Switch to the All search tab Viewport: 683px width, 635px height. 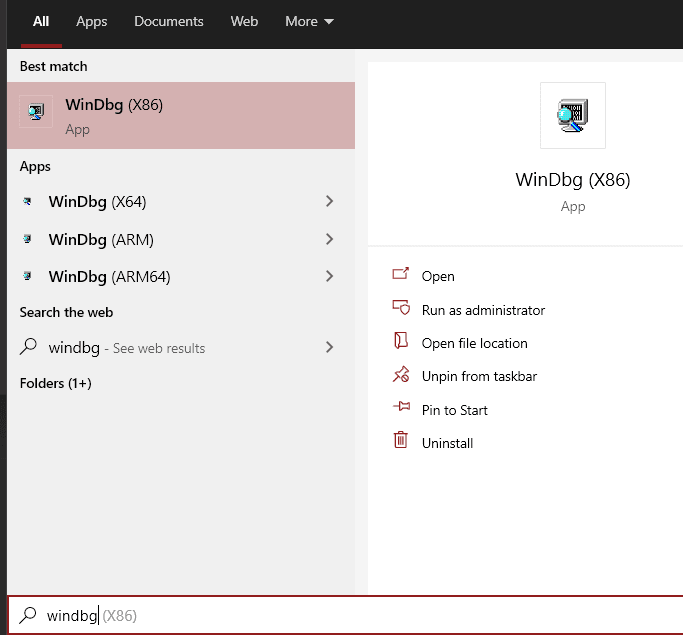(x=41, y=22)
